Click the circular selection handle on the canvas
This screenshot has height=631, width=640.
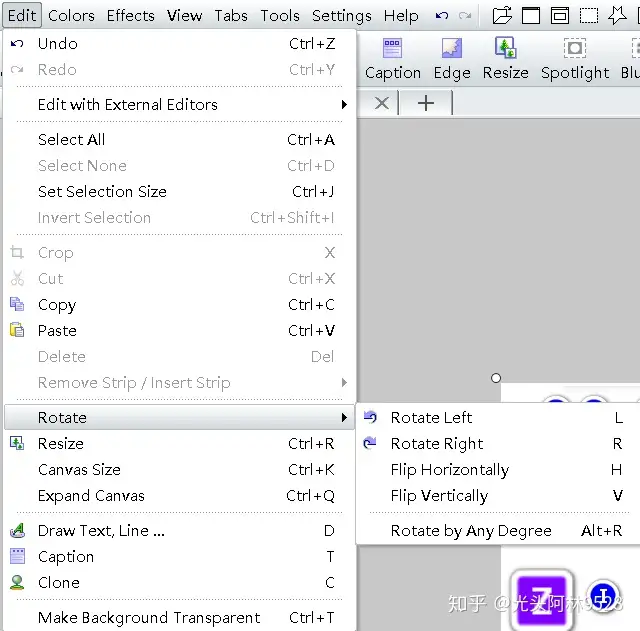(x=496, y=378)
